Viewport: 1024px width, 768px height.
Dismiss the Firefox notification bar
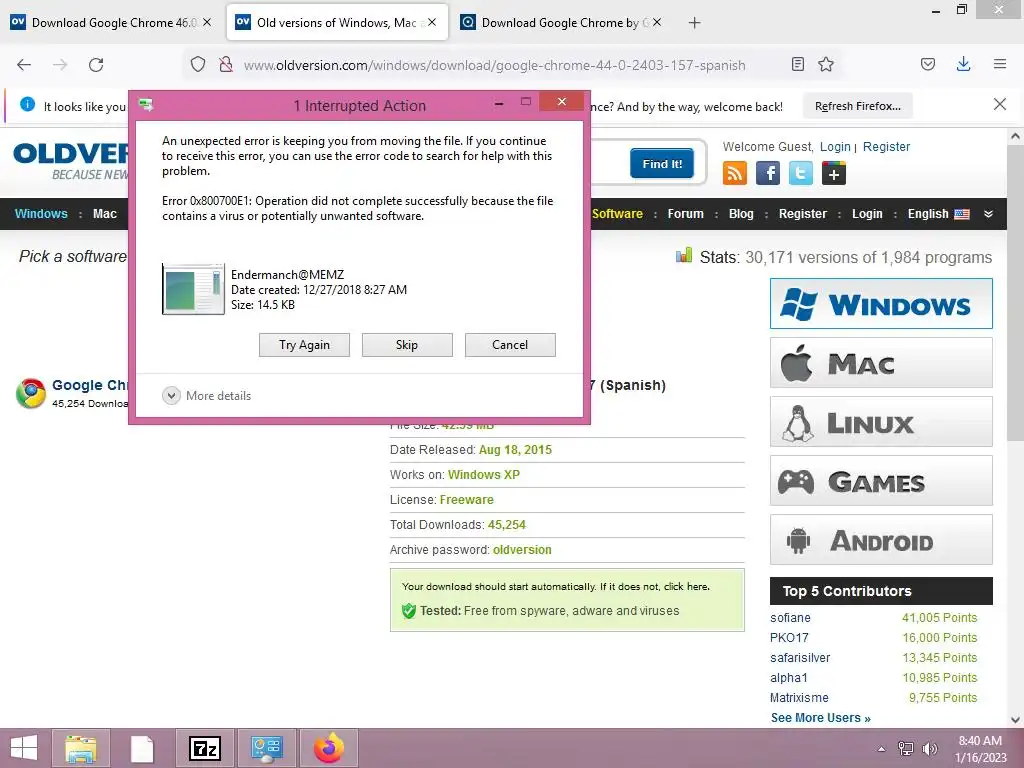click(x=1000, y=104)
